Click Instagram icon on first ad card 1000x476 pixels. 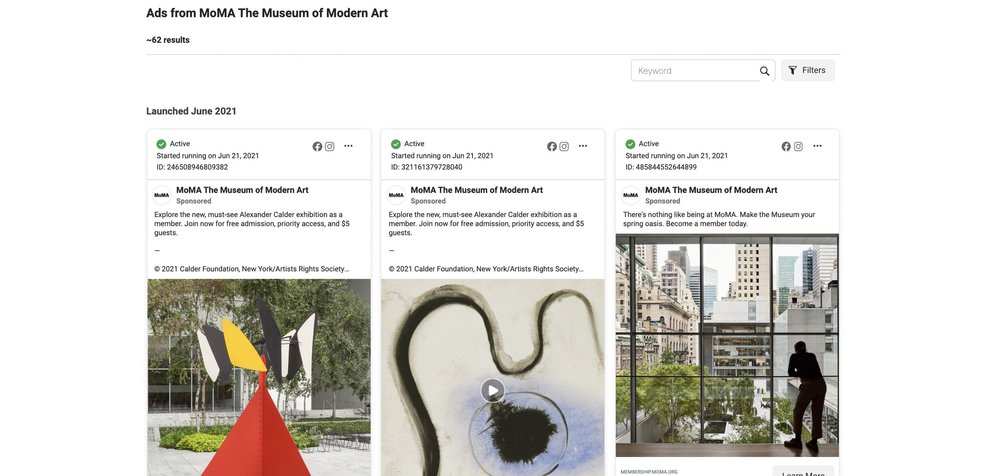330,146
